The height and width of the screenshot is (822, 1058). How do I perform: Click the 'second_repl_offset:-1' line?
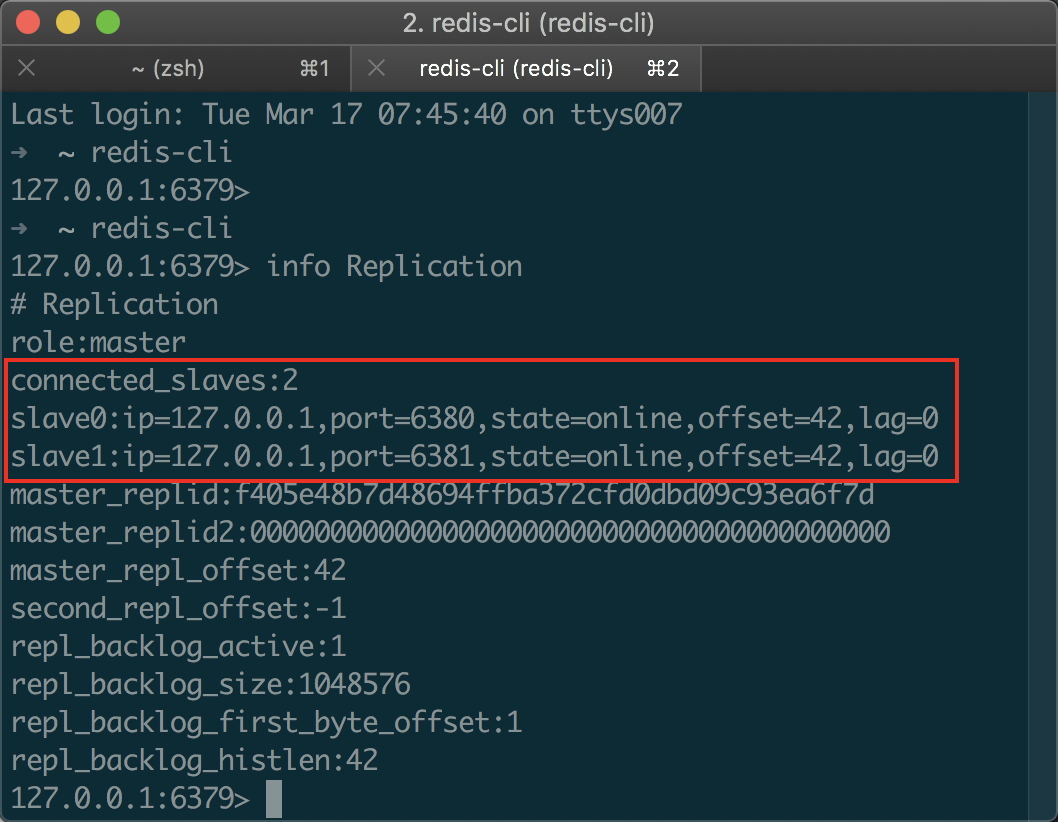178,609
